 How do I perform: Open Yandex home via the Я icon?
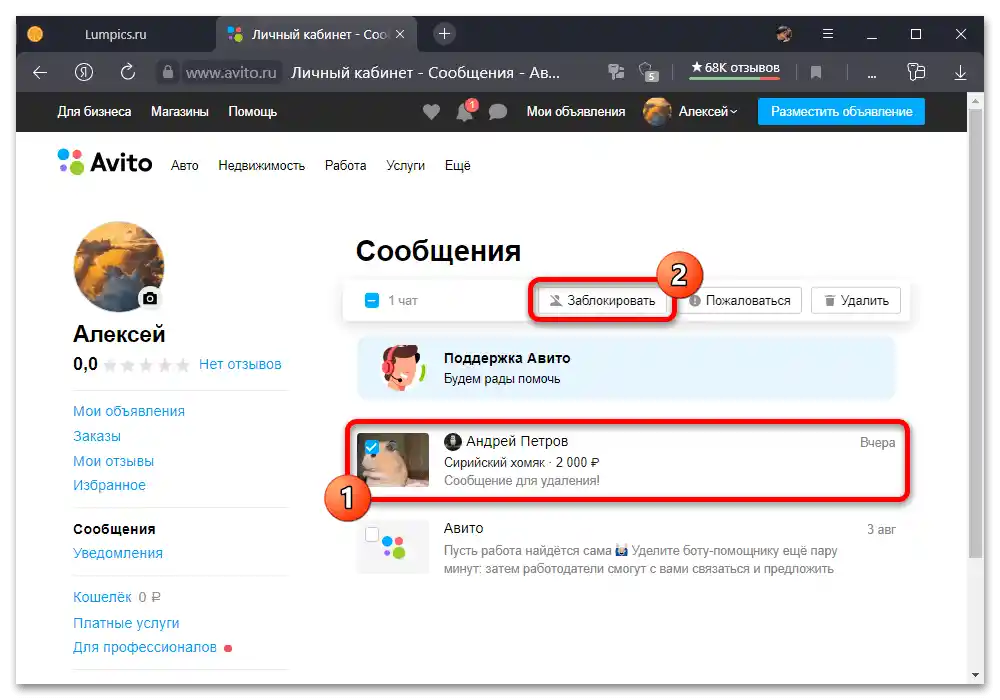84,73
